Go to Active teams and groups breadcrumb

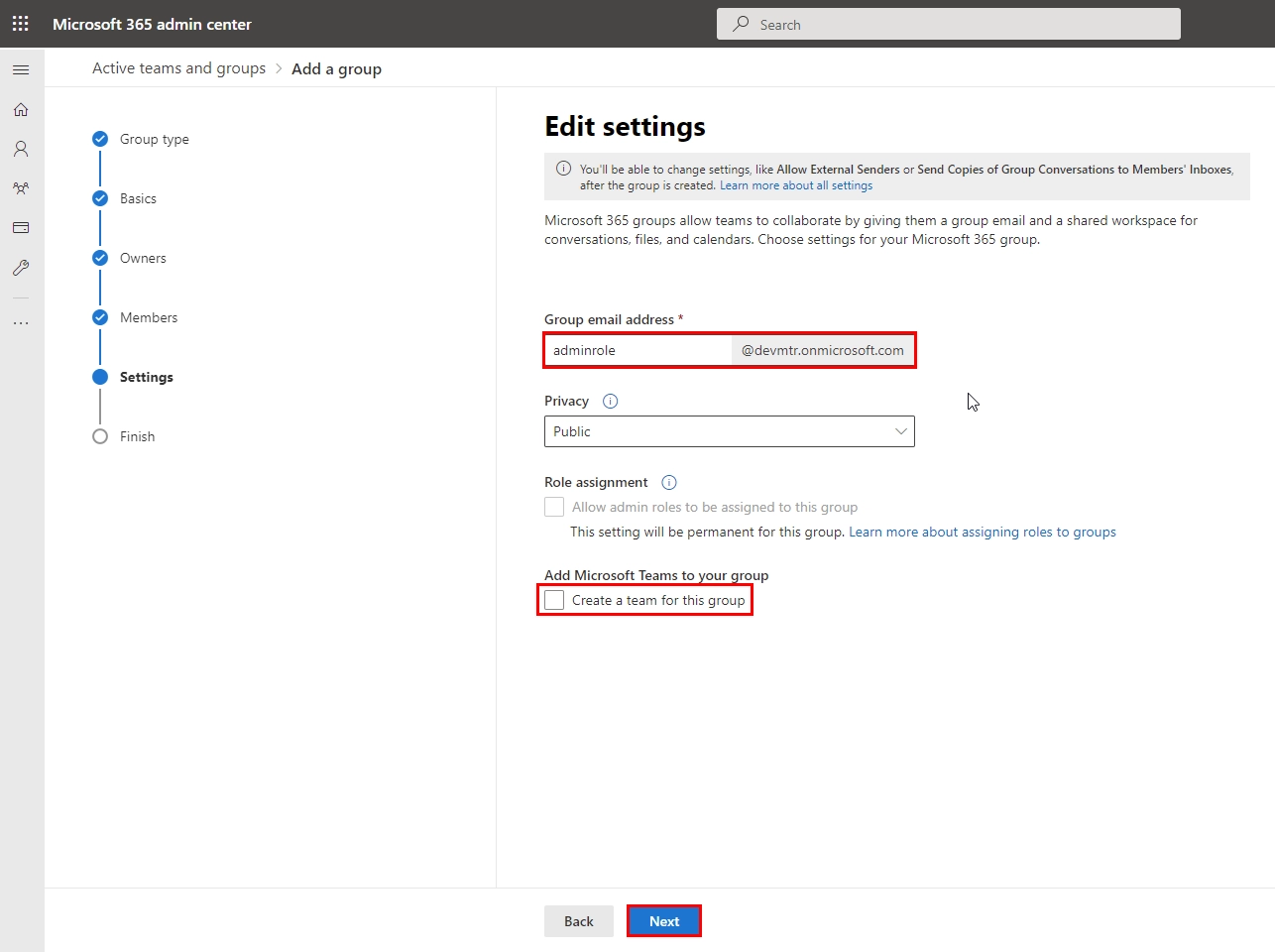(178, 68)
